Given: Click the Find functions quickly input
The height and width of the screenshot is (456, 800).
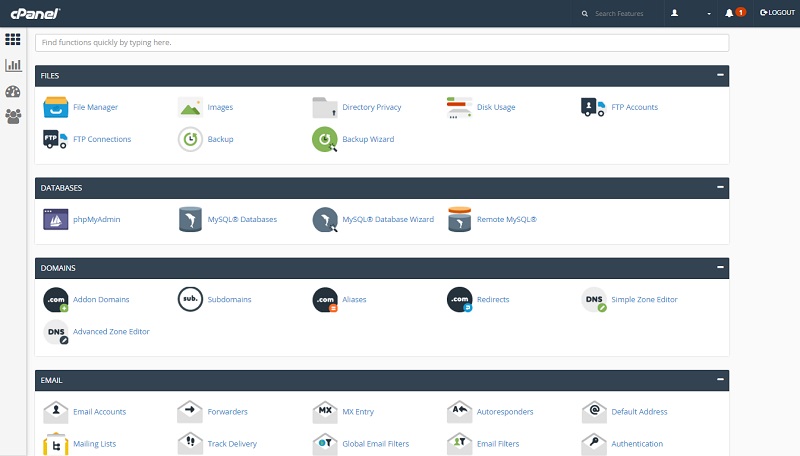Looking at the screenshot, I should 382,42.
